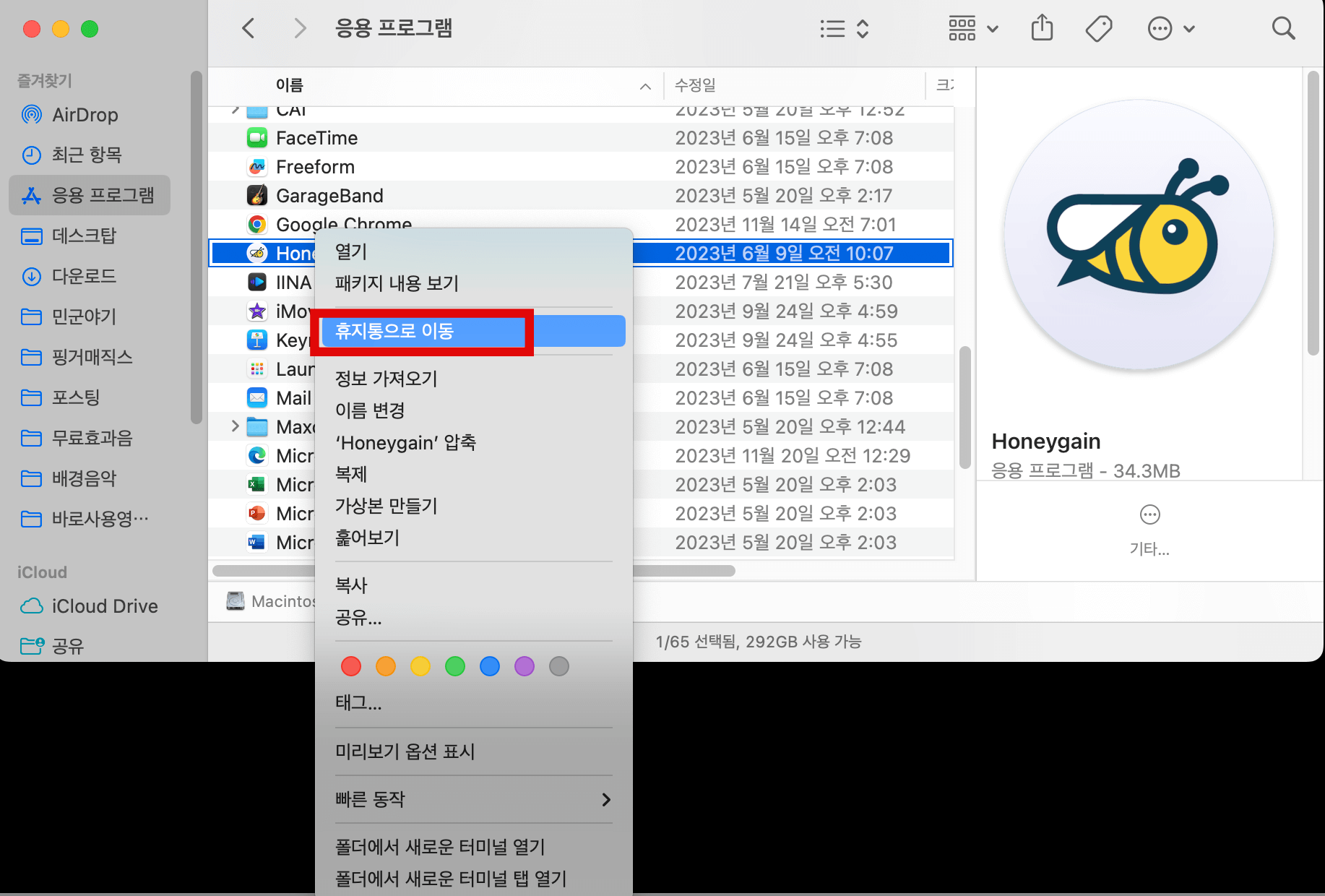Screen dimensions: 1325x896
Task: Click the search magnifier icon
Action: [x=1283, y=29]
